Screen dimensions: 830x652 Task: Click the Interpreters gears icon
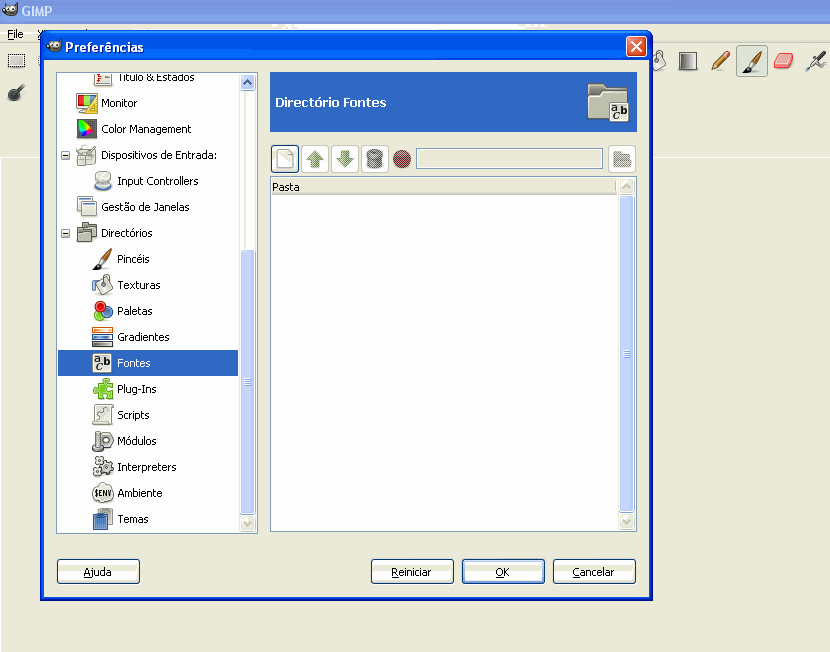pyautogui.click(x=103, y=467)
